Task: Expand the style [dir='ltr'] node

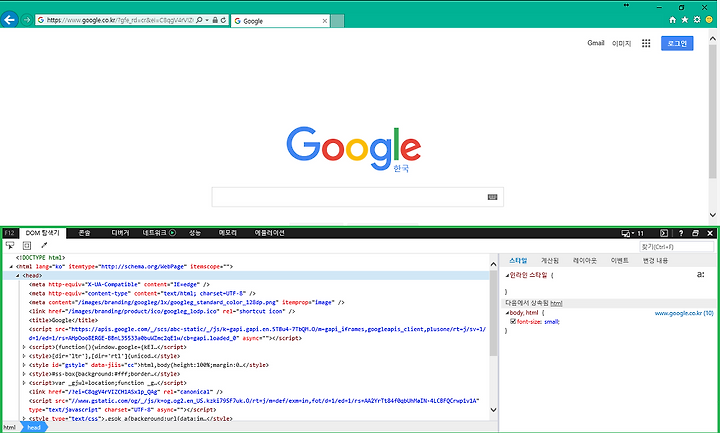Action: point(24,356)
